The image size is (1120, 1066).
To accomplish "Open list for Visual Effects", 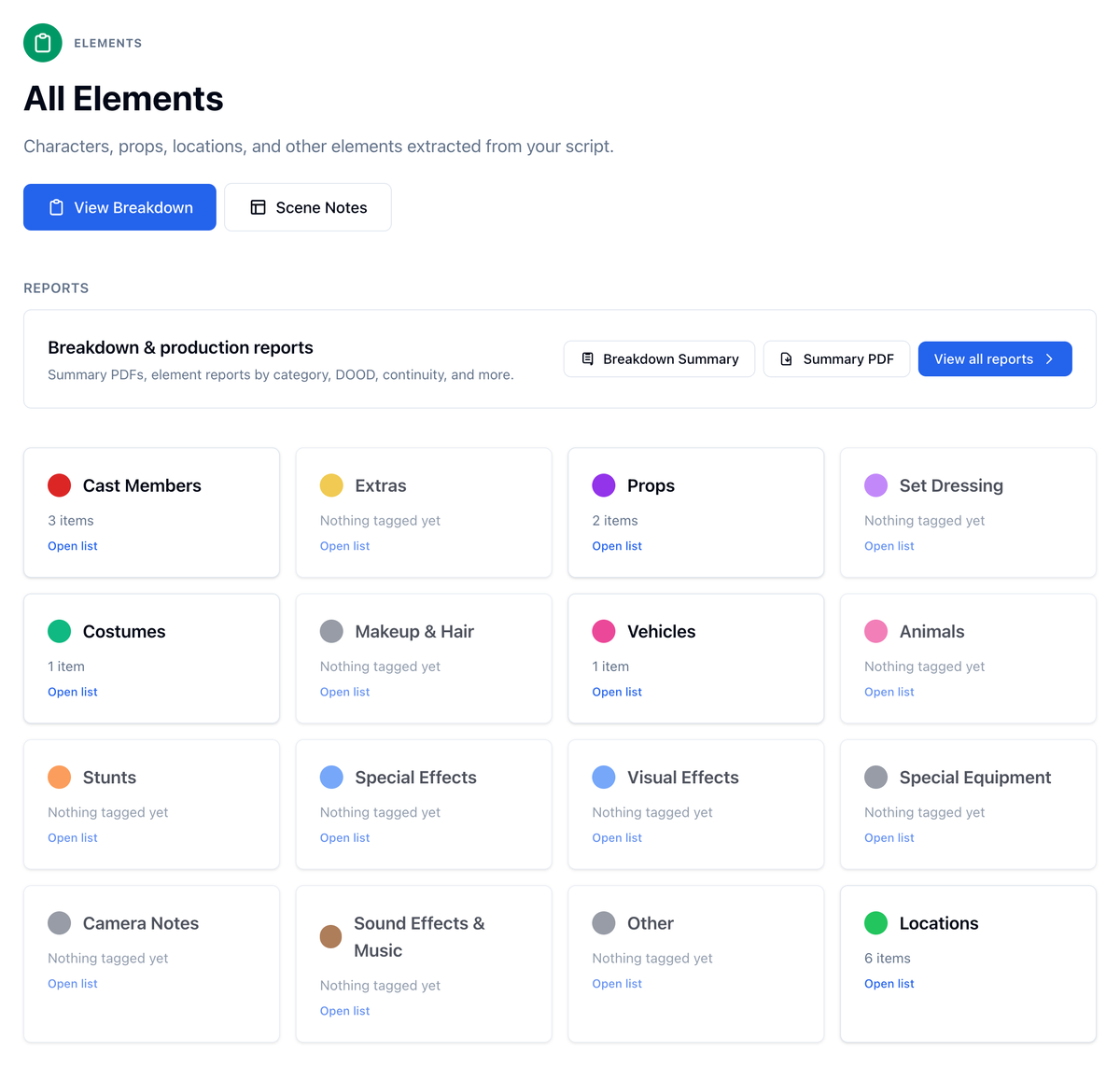I will [617, 838].
